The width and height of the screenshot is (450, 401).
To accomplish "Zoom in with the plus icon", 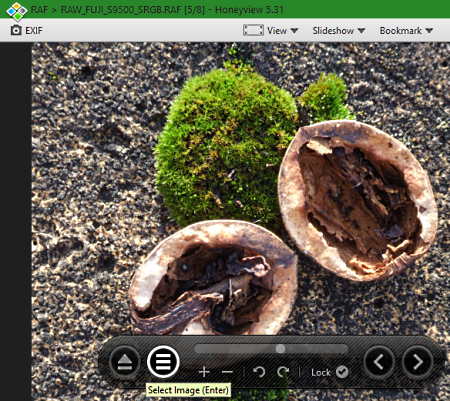I will coord(204,372).
